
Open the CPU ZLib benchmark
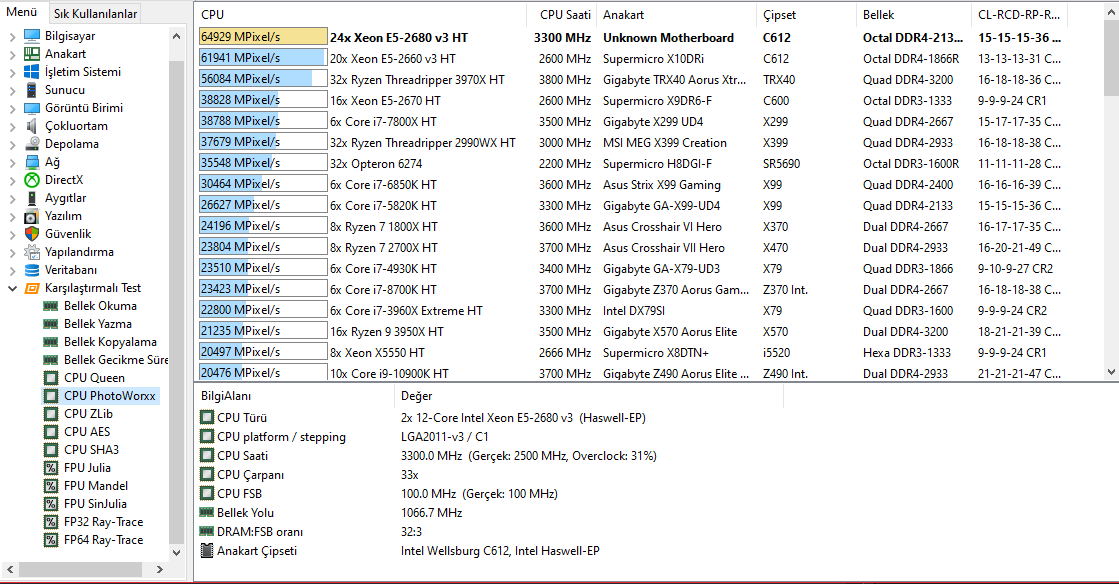pyautogui.click(x=88, y=413)
